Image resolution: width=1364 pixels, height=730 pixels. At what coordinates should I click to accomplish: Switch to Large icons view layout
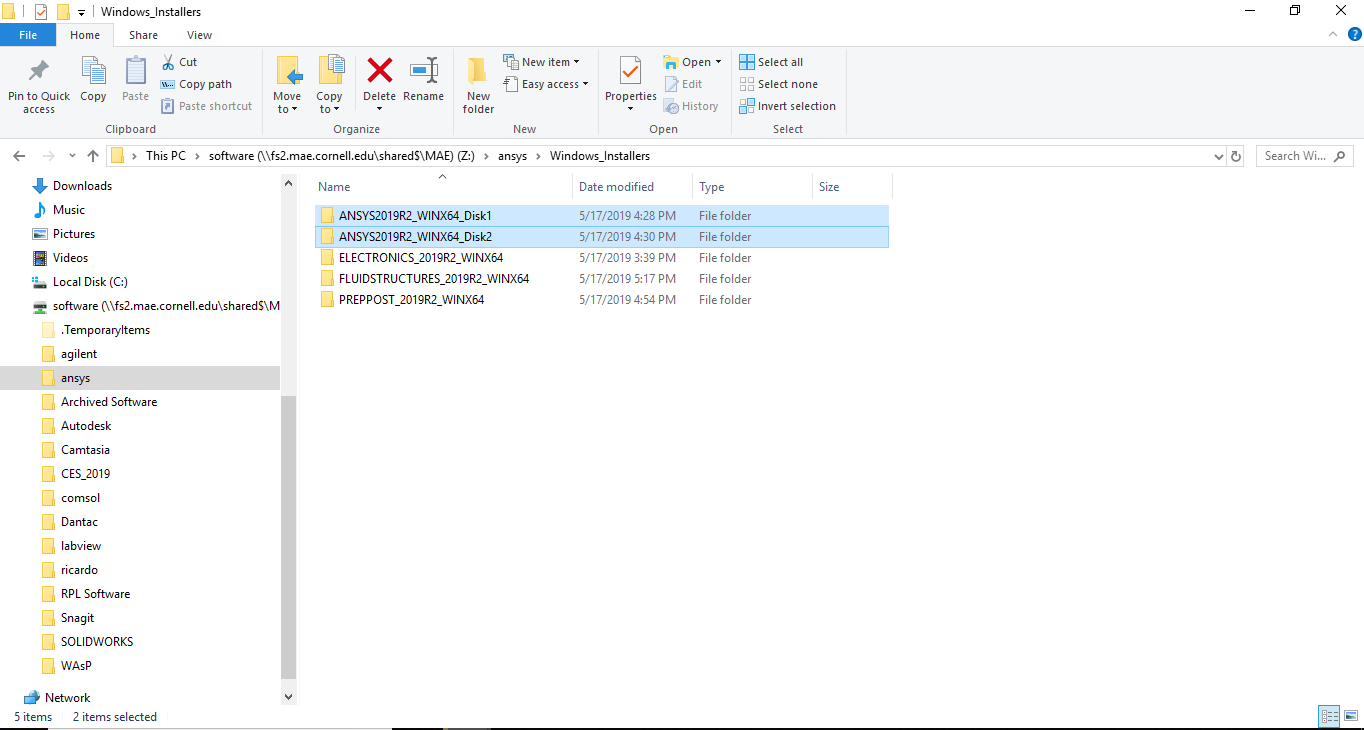[x=1349, y=716]
